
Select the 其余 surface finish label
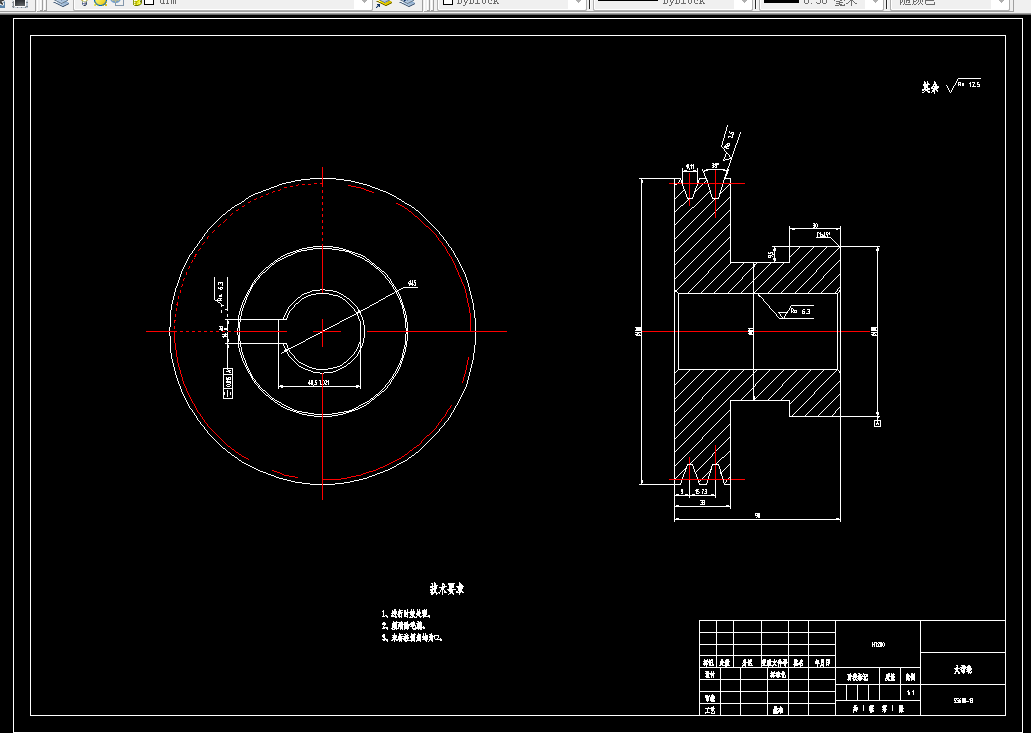[930, 87]
